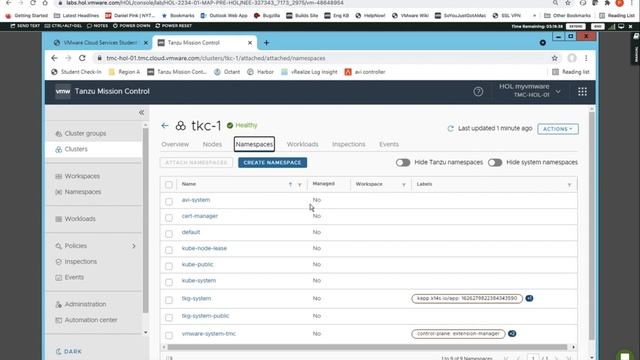Click the refresh icon beside Last updated
This screenshot has width=640, height=360.
(x=450, y=129)
